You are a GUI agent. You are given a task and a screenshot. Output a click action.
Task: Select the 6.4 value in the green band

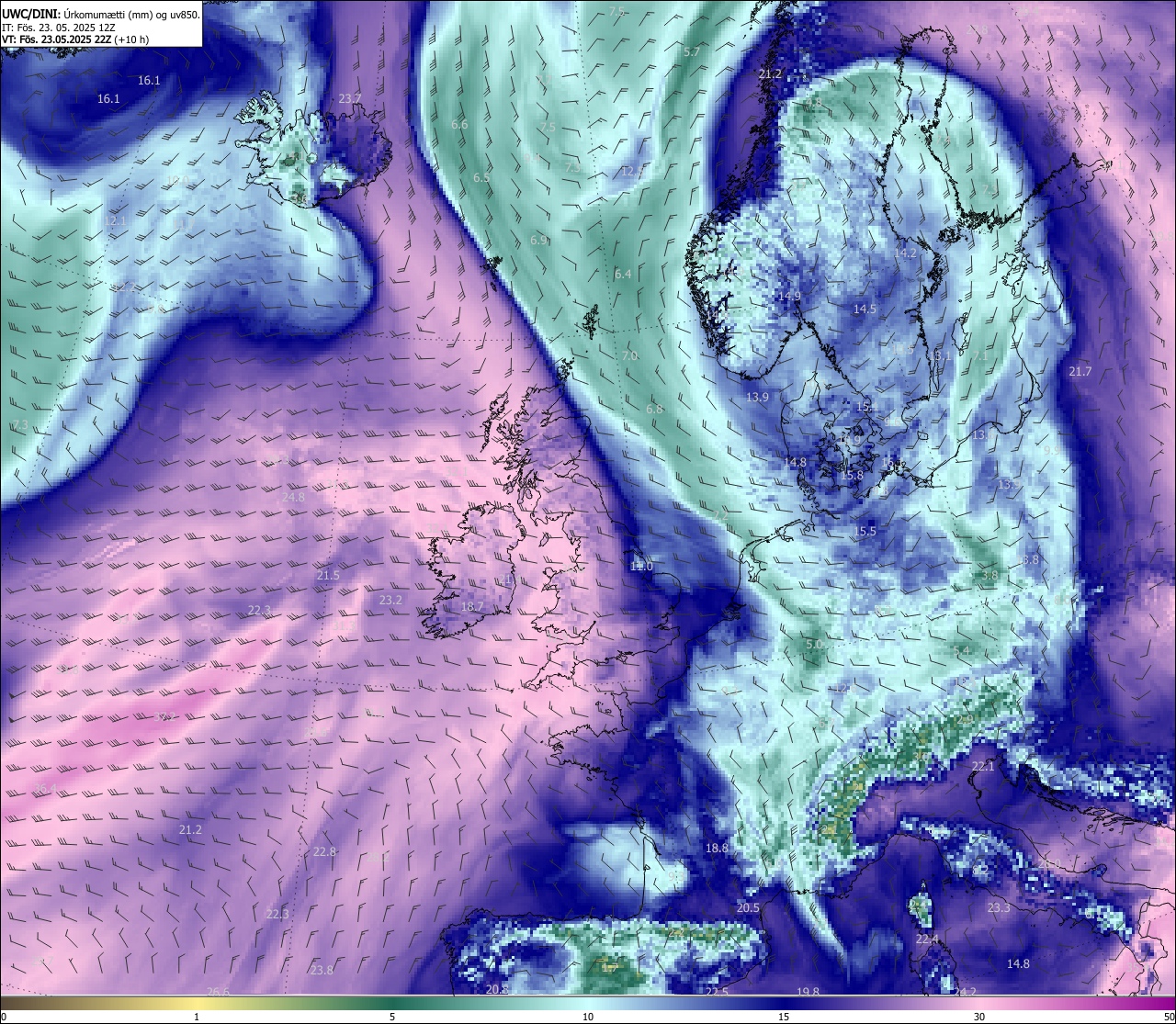[x=623, y=274]
